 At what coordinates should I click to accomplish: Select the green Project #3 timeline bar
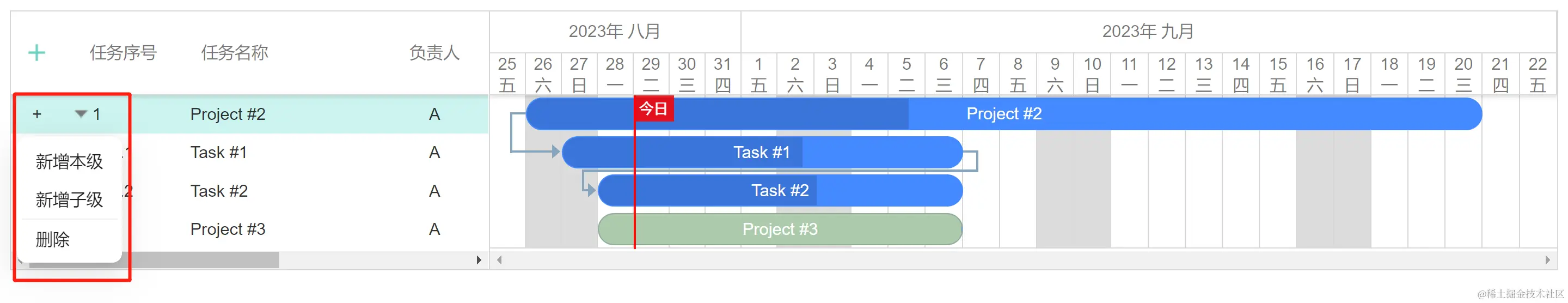[x=779, y=229]
